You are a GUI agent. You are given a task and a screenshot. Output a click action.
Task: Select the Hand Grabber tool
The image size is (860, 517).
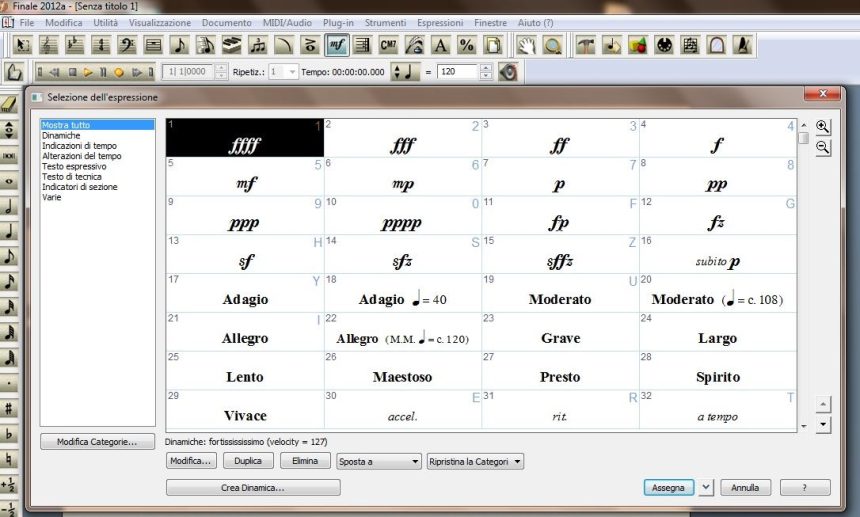(x=526, y=45)
